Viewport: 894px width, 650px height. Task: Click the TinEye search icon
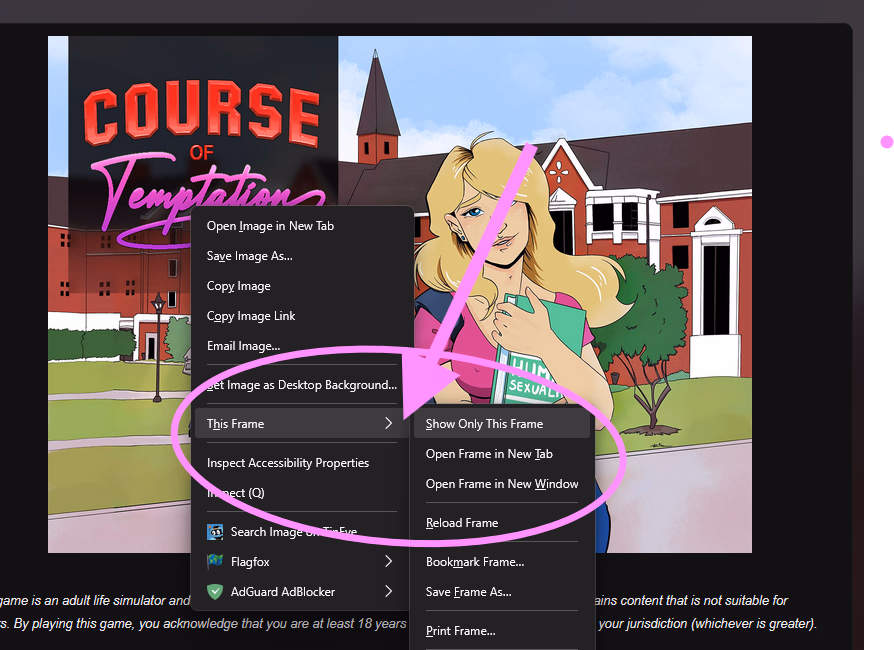215,532
